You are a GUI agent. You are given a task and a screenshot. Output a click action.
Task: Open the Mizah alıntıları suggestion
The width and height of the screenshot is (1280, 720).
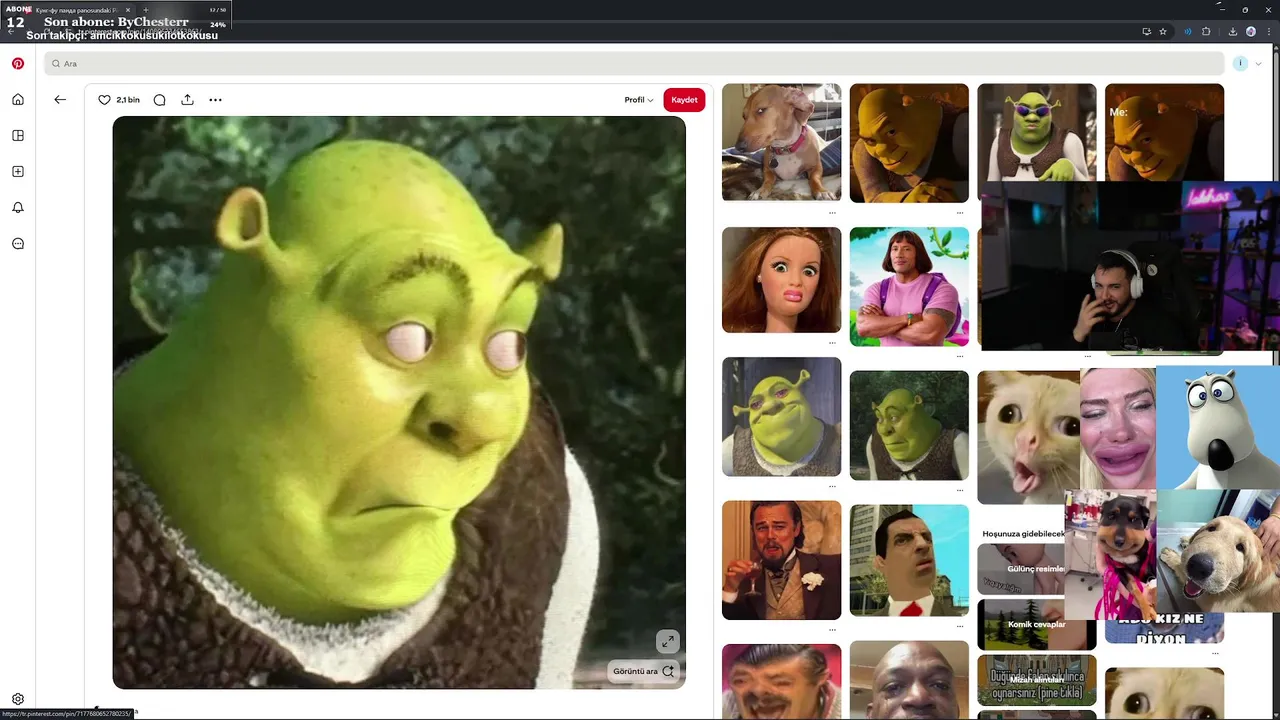click(x=1036, y=680)
